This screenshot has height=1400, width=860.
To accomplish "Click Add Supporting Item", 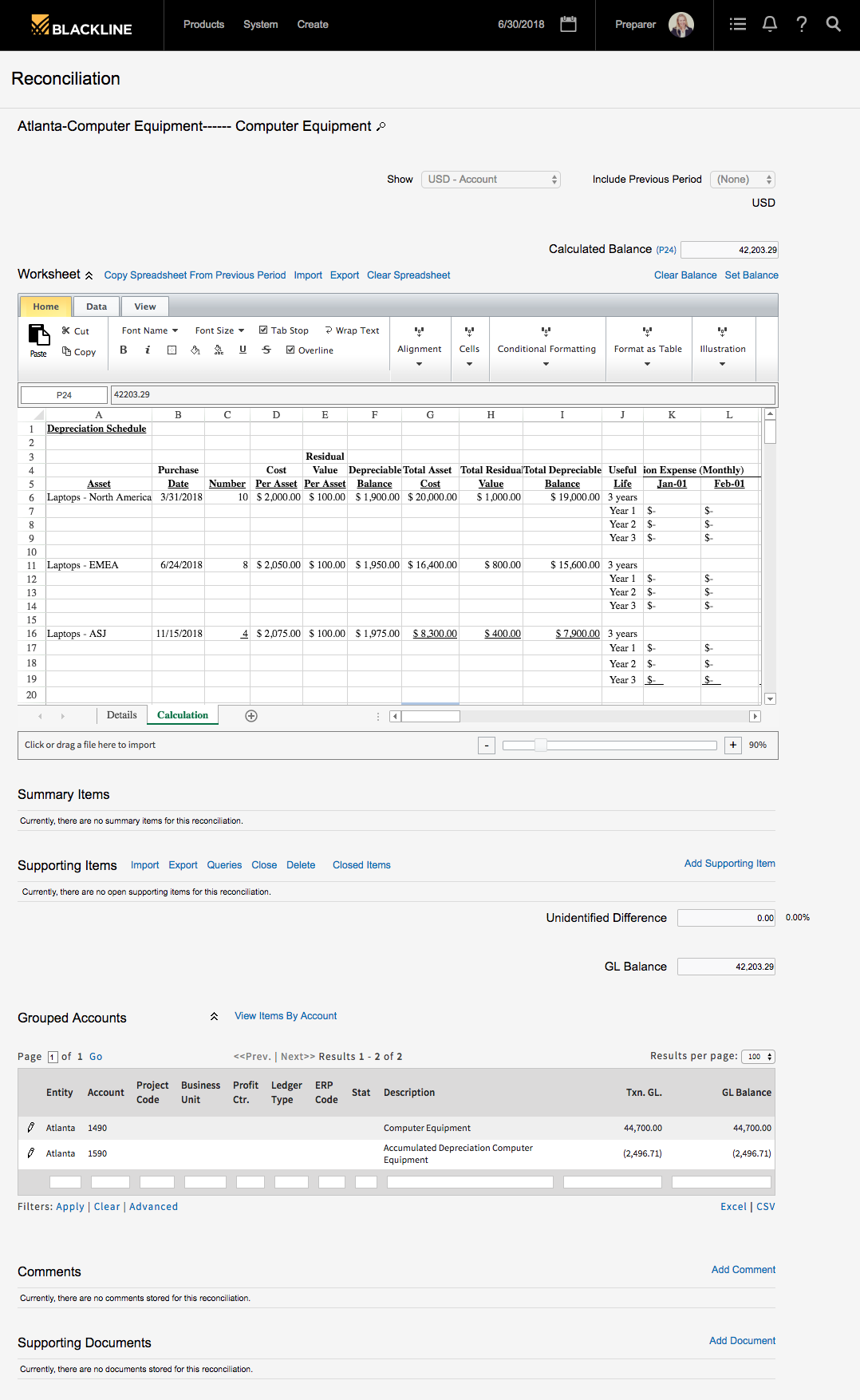I will coord(730,864).
